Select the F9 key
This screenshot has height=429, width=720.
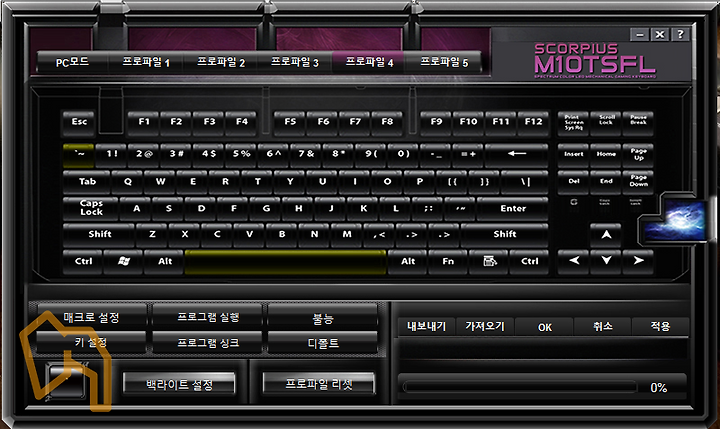point(436,122)
